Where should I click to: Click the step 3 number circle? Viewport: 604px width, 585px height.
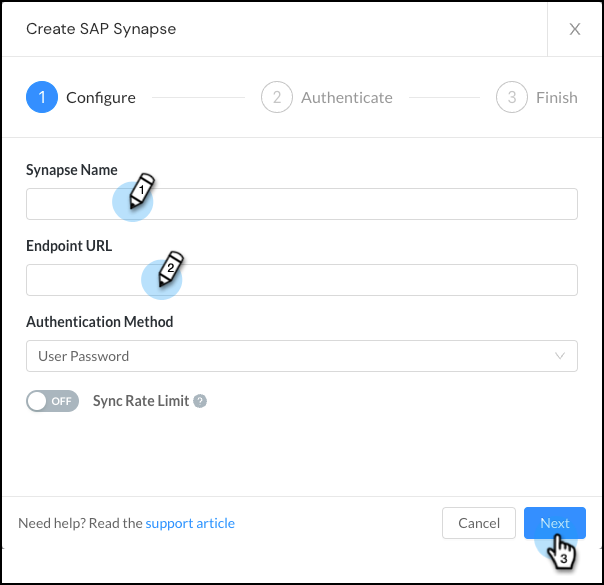512,97
